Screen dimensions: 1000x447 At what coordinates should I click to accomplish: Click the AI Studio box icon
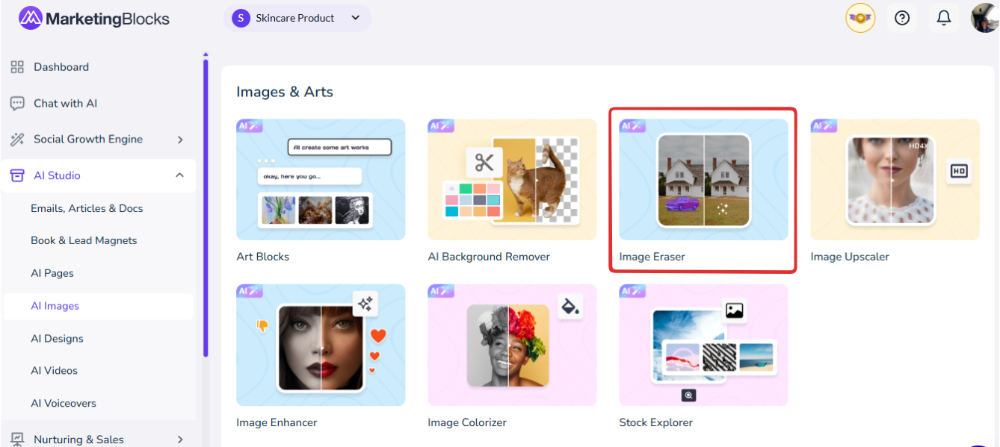tap(17, 175)
